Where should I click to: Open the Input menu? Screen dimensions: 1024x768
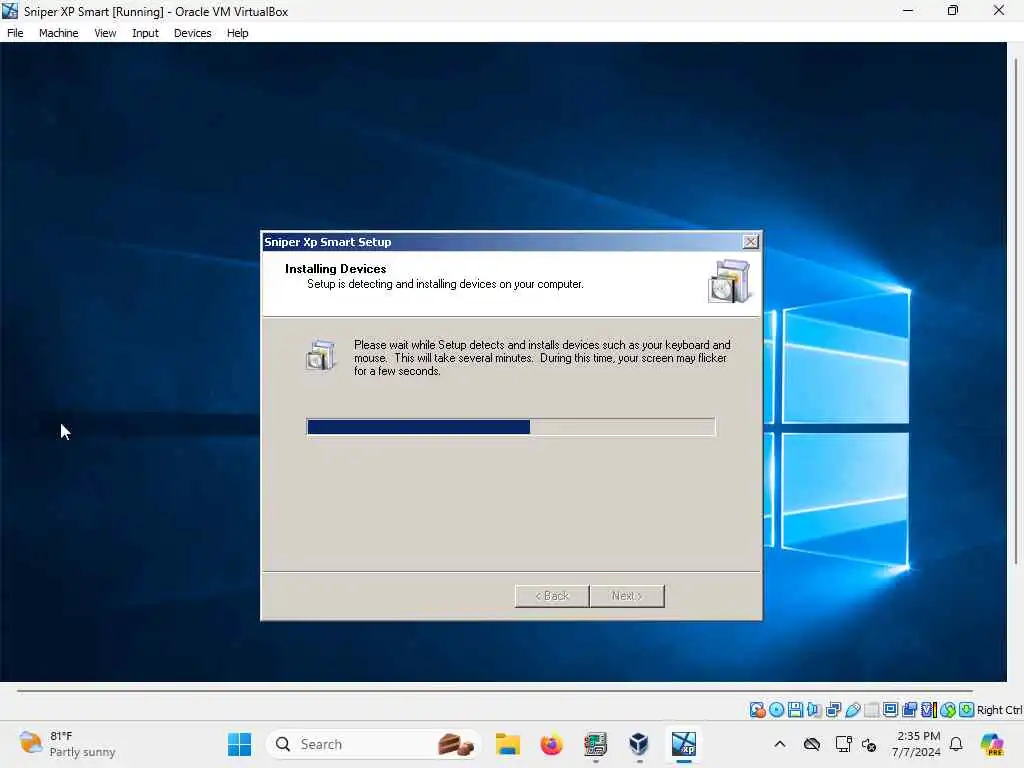(x=145, y=33)
